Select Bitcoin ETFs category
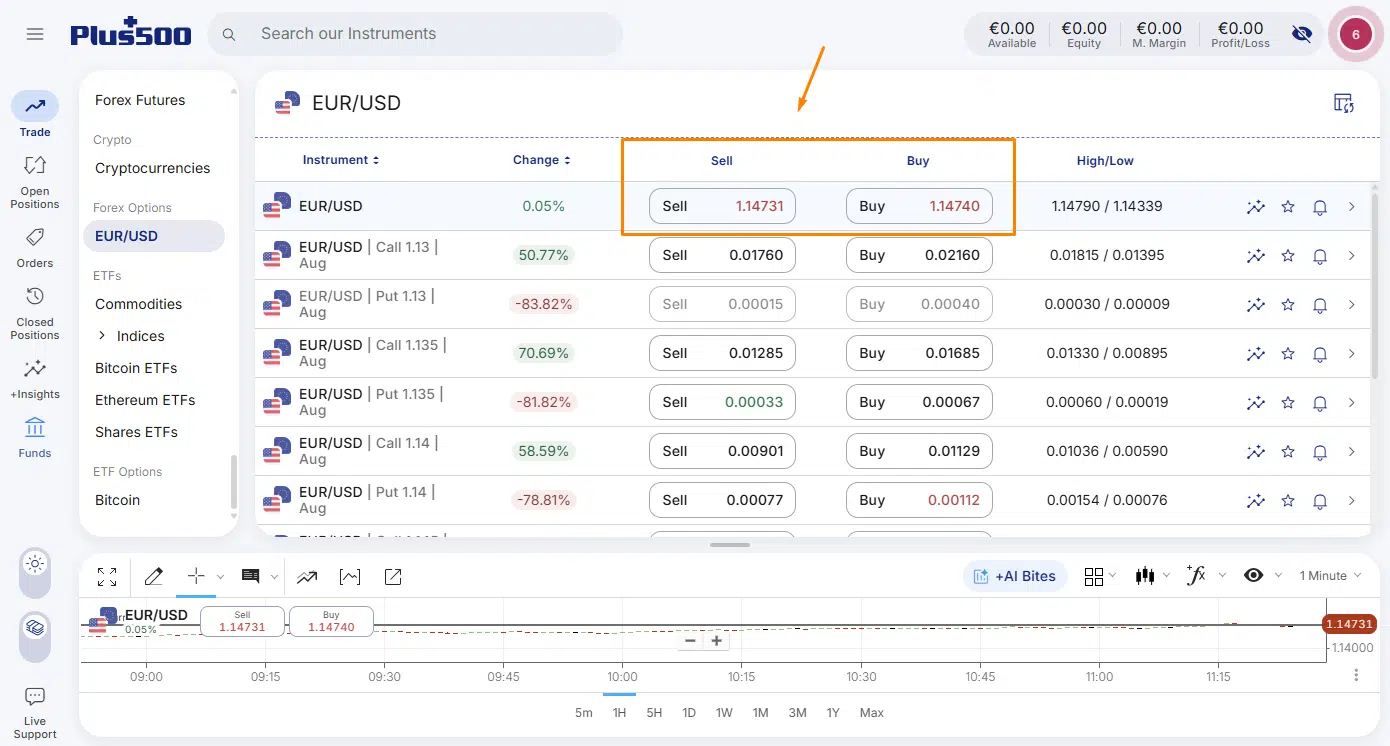Screen dimensions: 1390x746 pyautogui.click(x=136, y=368)
